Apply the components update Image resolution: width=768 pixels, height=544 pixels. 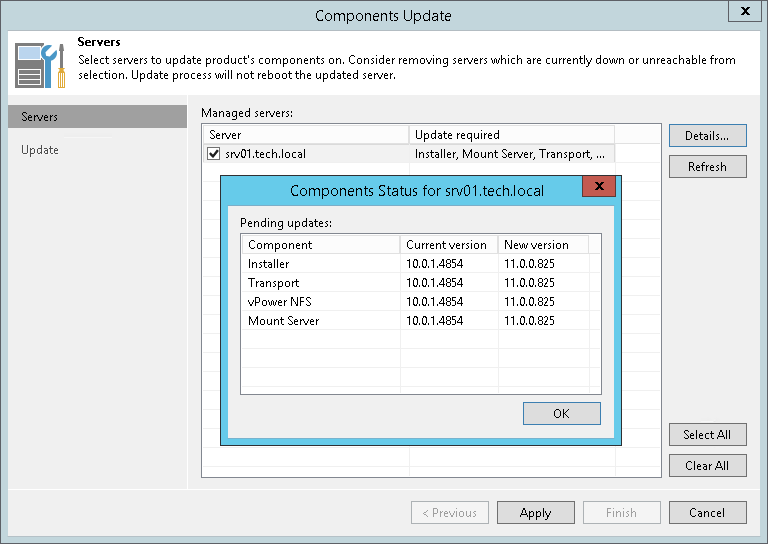coord(535,513)
